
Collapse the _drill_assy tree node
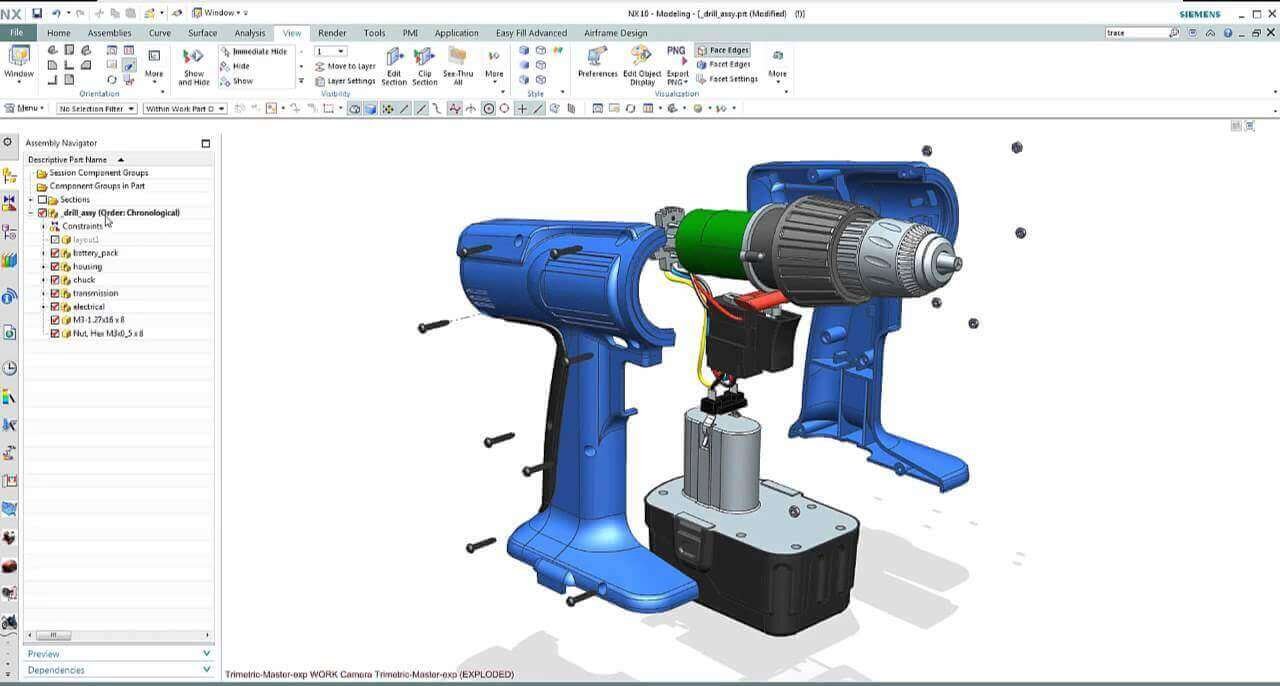[30, 213]
